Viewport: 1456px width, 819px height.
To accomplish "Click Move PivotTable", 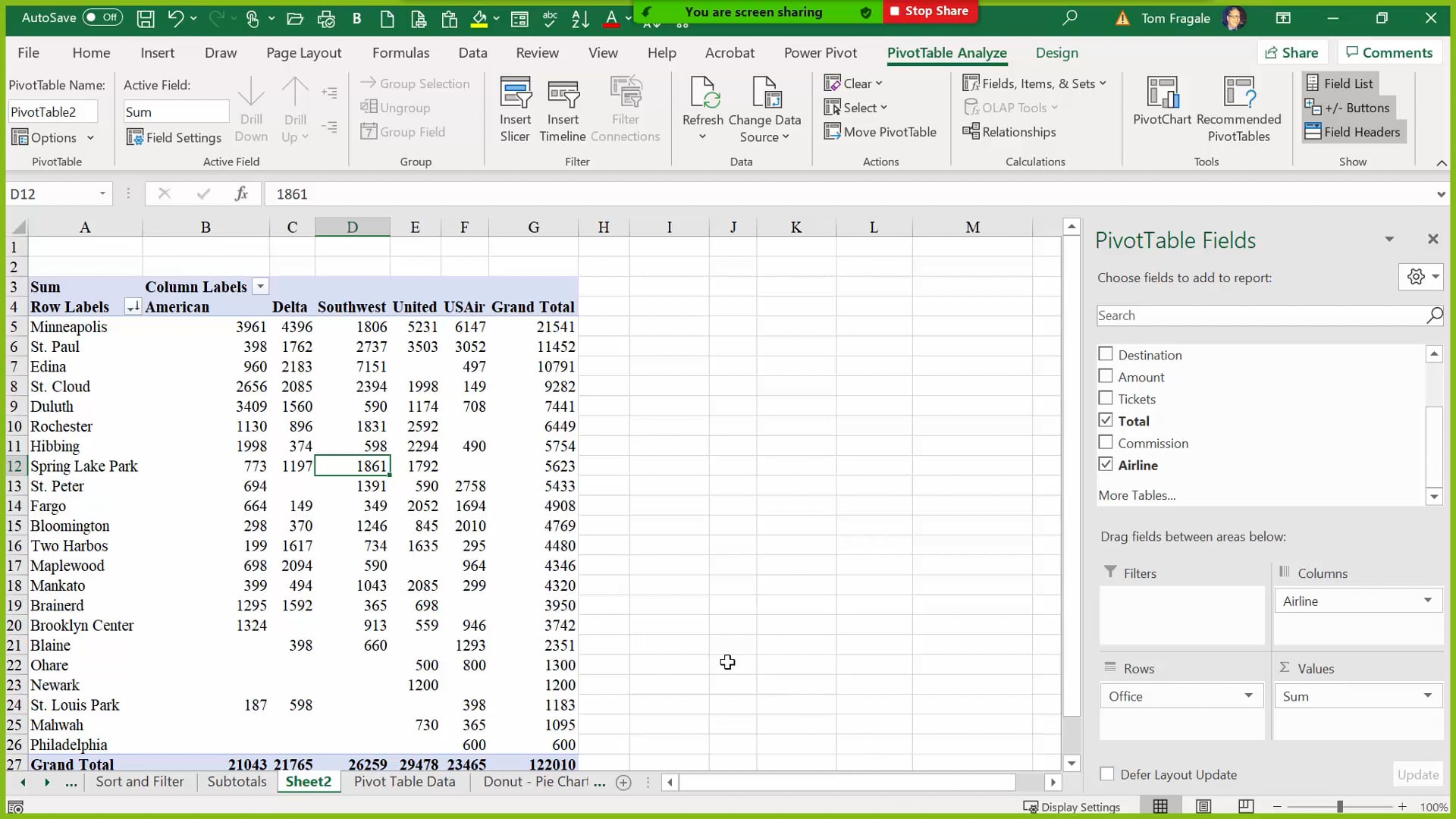I will click(881, 131).
